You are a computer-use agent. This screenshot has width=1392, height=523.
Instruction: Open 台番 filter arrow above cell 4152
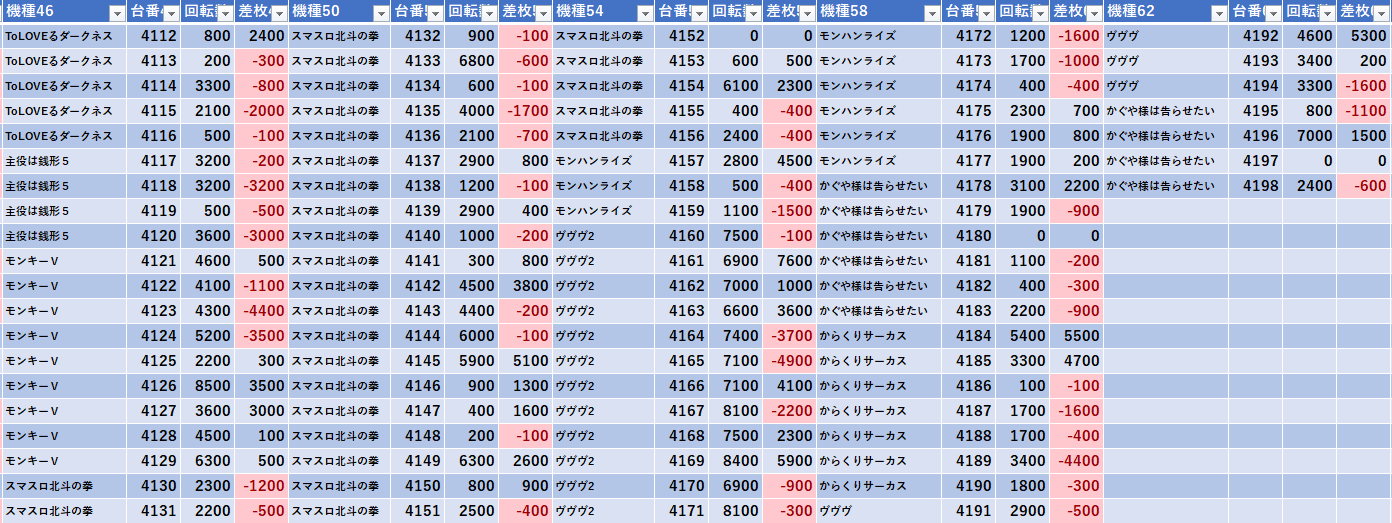point(699,13)
